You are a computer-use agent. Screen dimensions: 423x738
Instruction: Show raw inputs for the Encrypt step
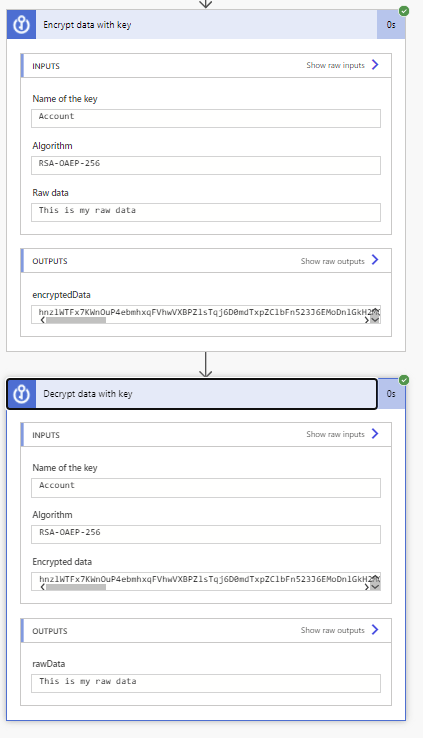pos(335,65)
